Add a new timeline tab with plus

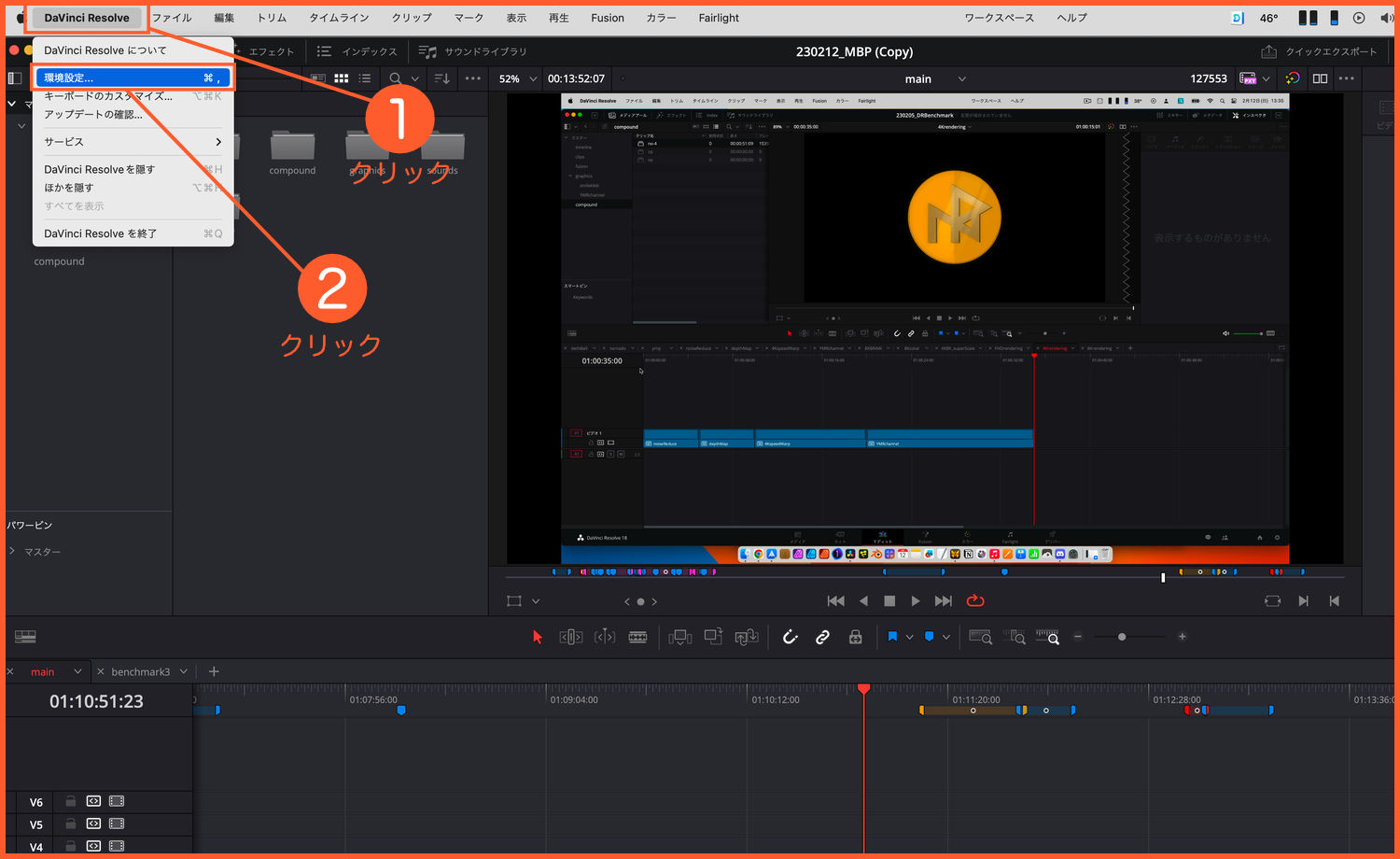(214, 671)
